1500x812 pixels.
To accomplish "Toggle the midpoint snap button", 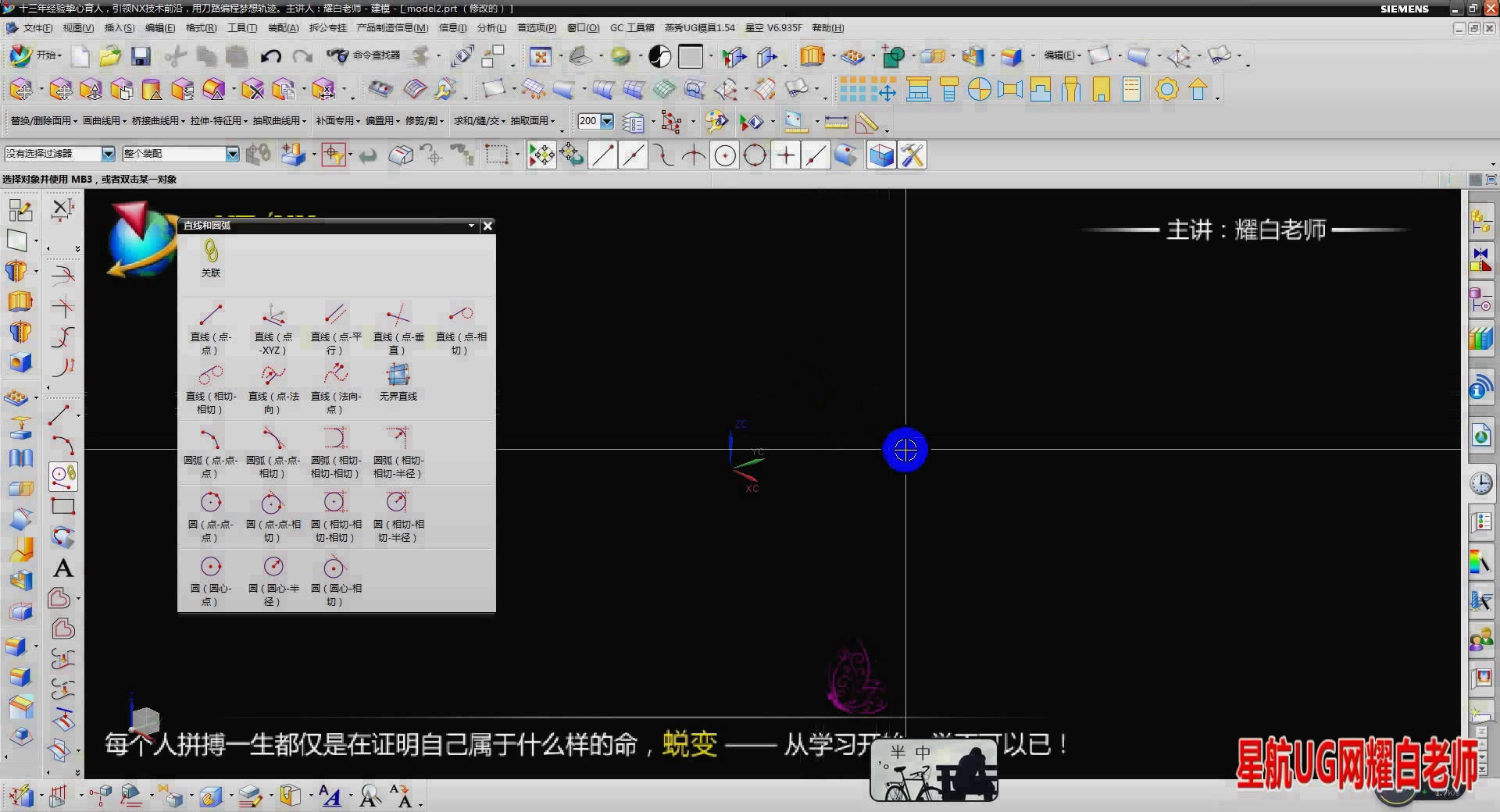I will (x=633, y=155).
